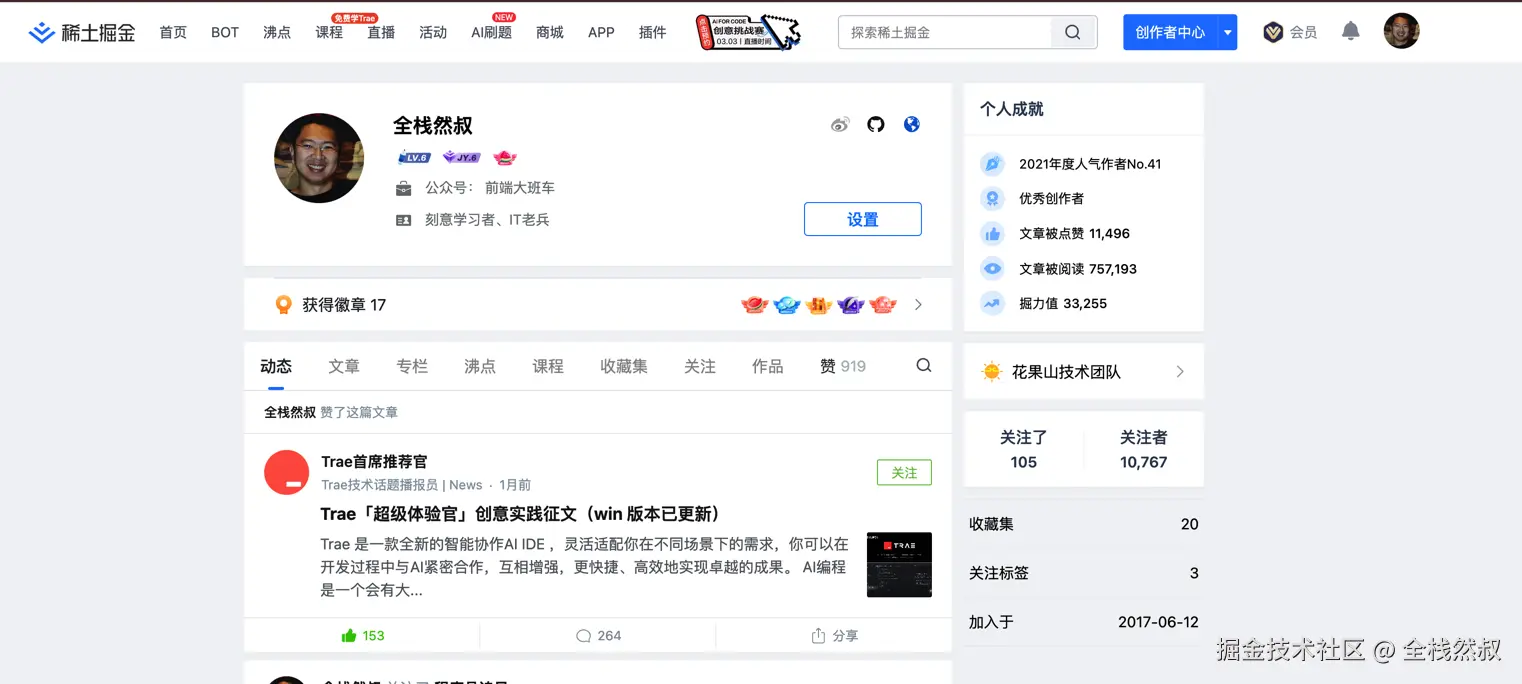1522x684 pixels.
Task: Open APP in top navigation
Action: click(601, 32)
